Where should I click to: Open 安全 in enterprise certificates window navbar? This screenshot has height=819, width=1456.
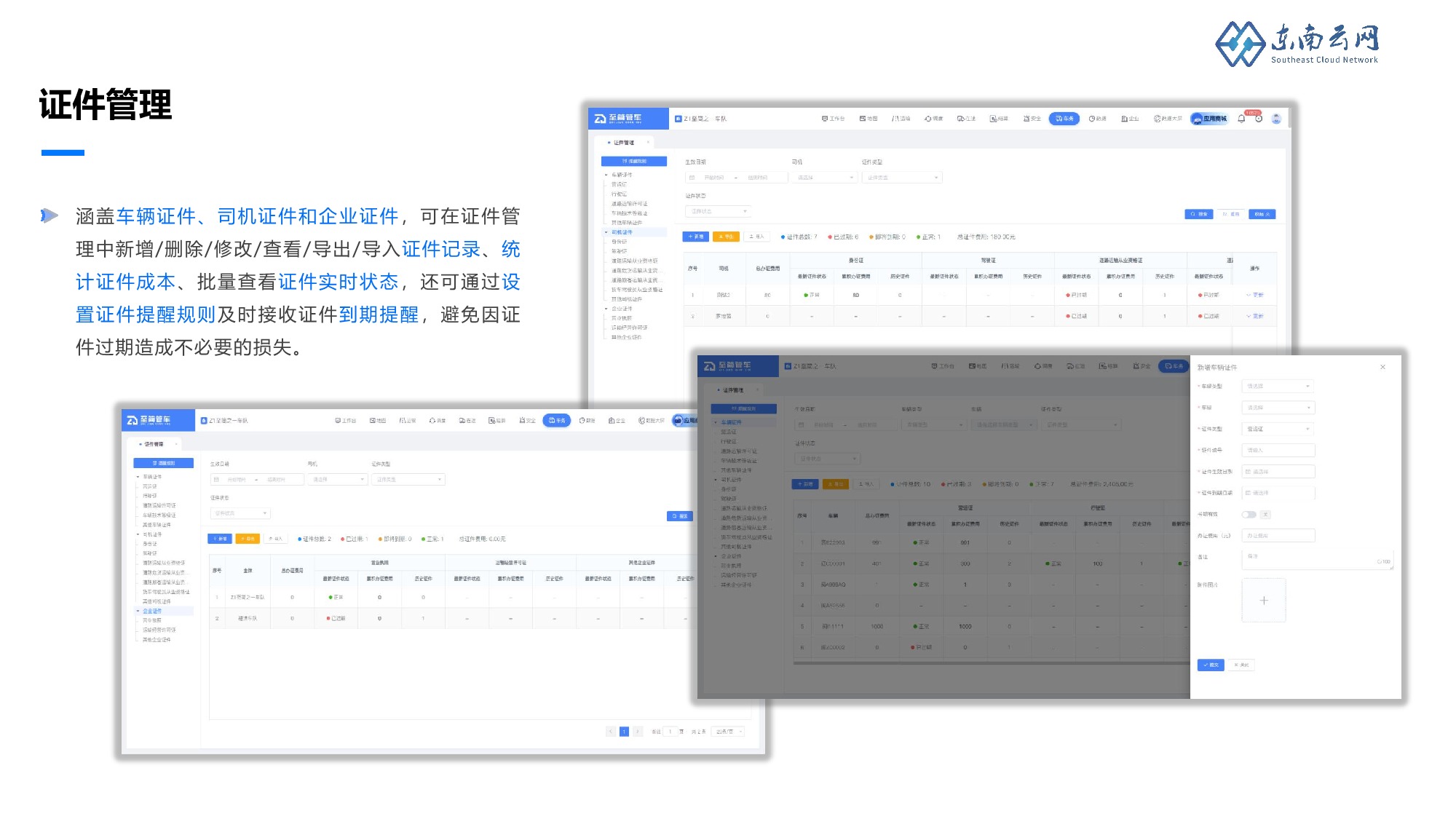point(527,420)
